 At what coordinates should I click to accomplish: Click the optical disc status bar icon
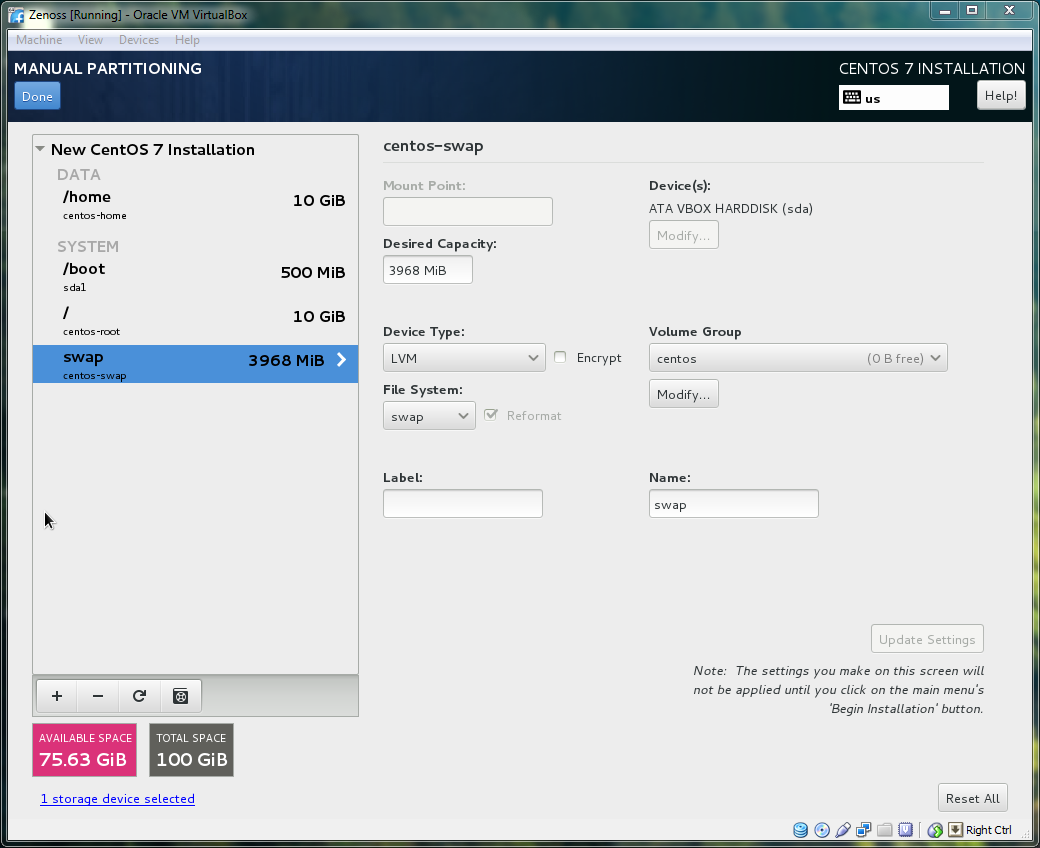(822, 830)
